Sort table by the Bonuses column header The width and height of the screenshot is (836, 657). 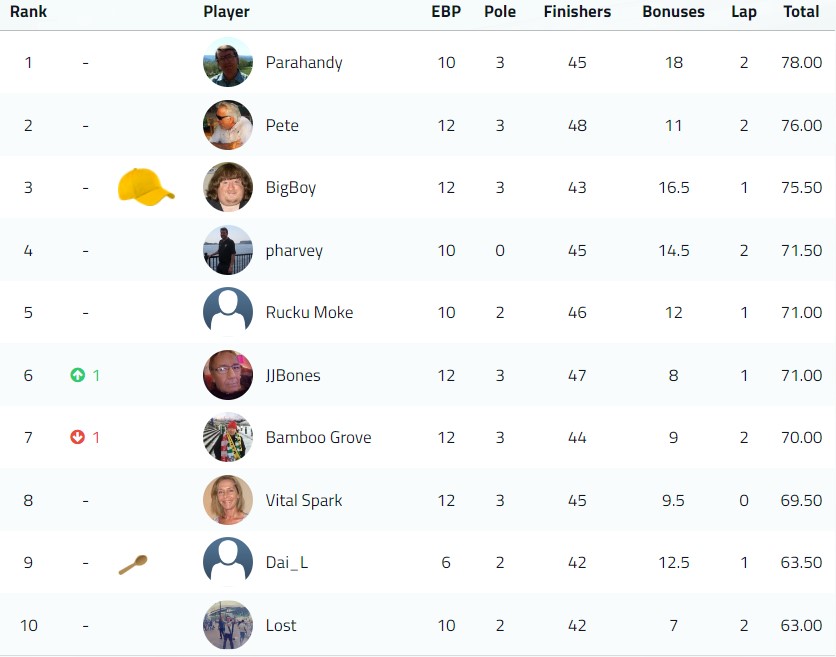pos(673,12)
